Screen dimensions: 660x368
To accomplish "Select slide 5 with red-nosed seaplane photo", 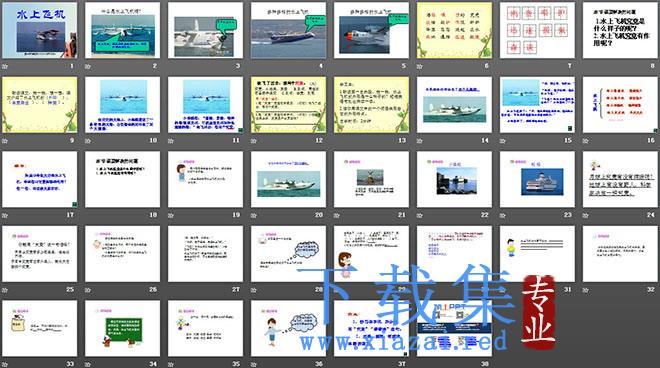I will coord(371,30).
